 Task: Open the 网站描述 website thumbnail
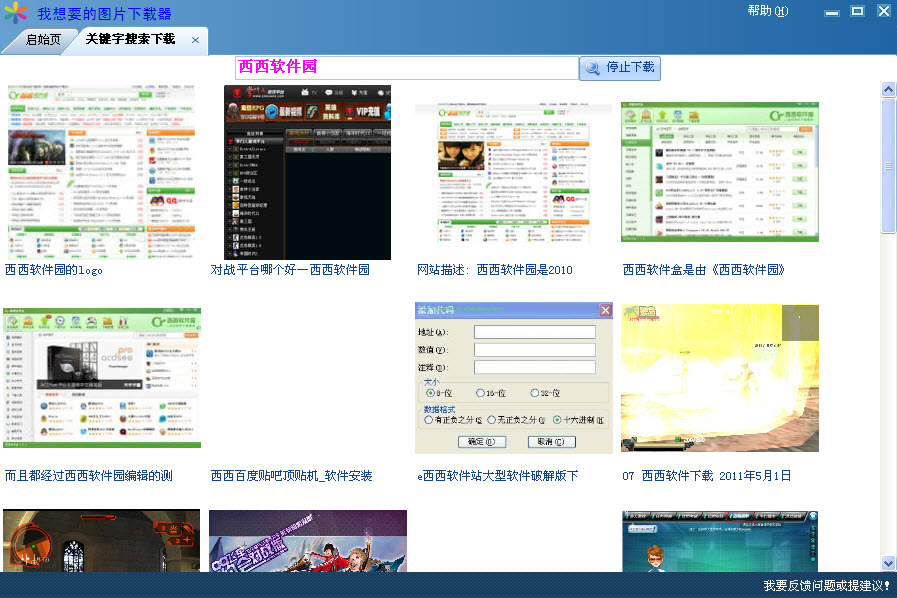click(513, 172)
